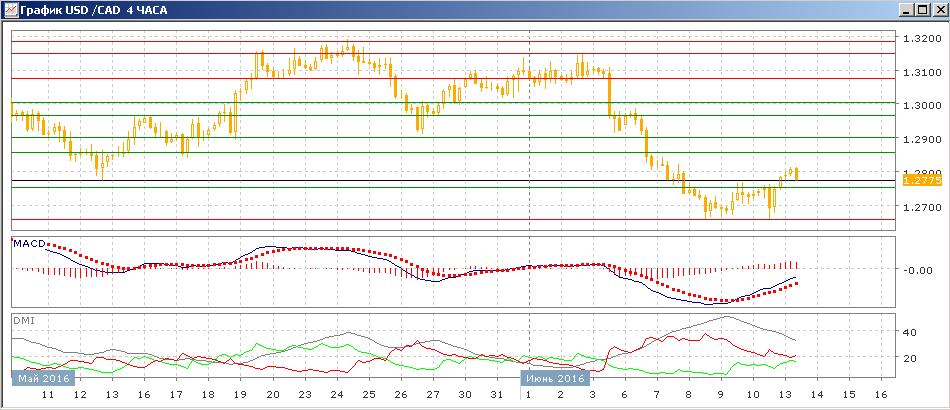Click date 24 on the time axis
The image size is (950, 410).
point(336,394)
